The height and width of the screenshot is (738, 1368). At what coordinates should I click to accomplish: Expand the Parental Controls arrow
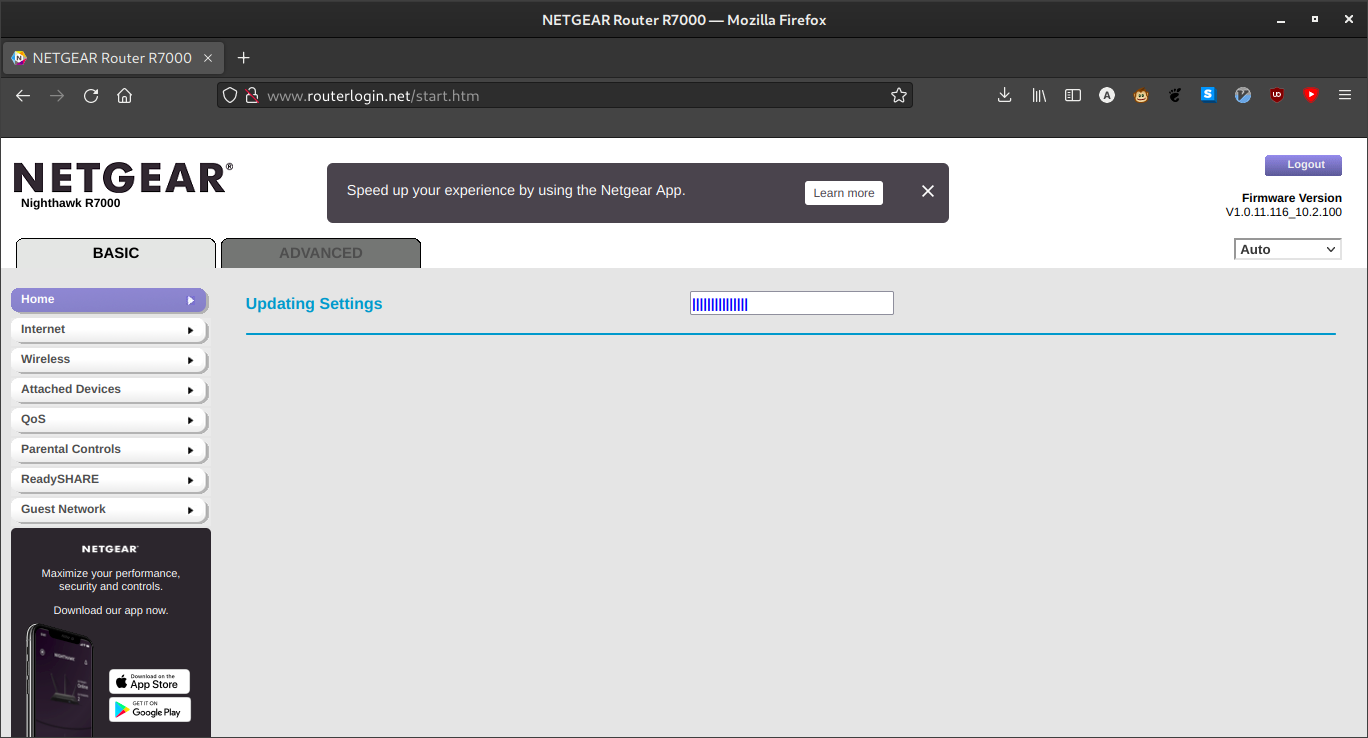click(x=190, y=450)
